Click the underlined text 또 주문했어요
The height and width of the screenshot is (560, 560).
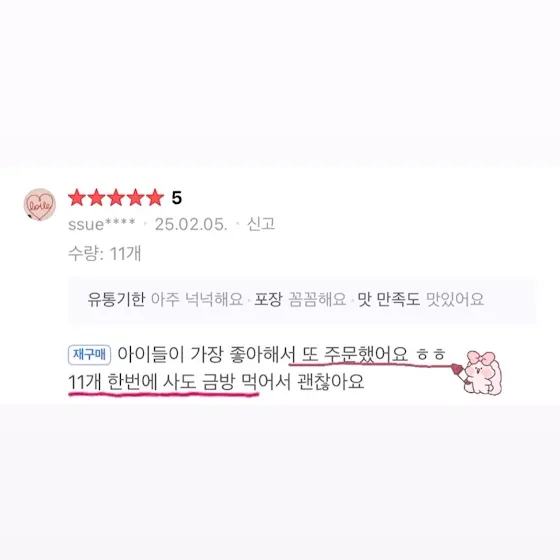(355, 355)
